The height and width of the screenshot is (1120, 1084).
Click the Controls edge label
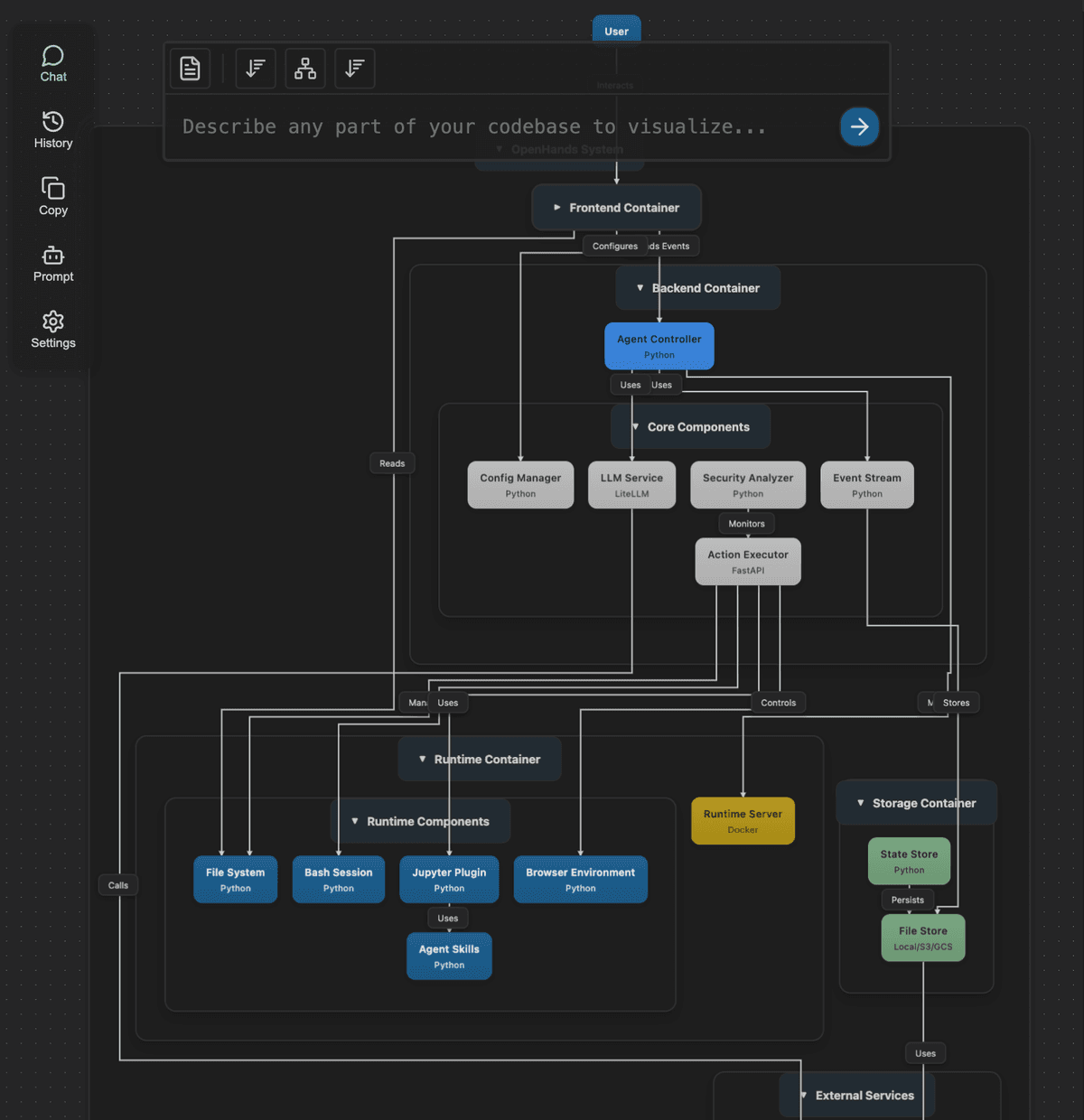[x=779, y=703]
